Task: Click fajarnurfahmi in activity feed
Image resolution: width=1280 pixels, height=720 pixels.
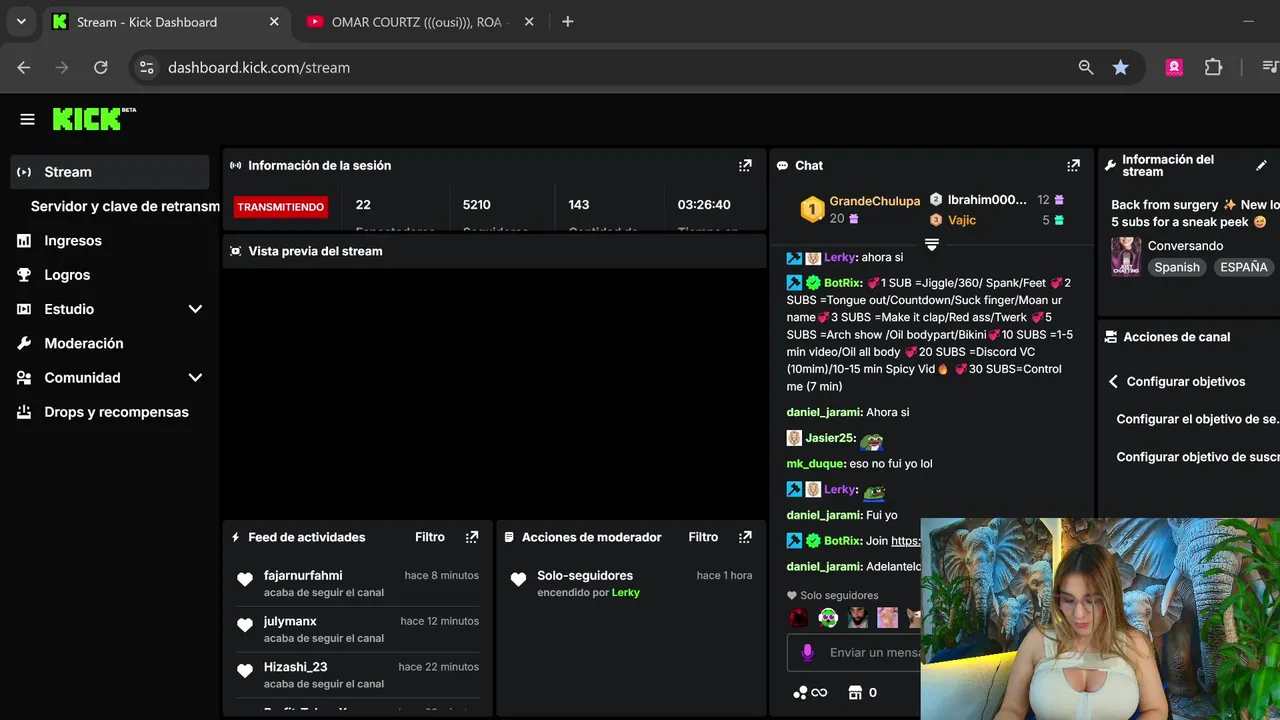Action: pos(303,575)
